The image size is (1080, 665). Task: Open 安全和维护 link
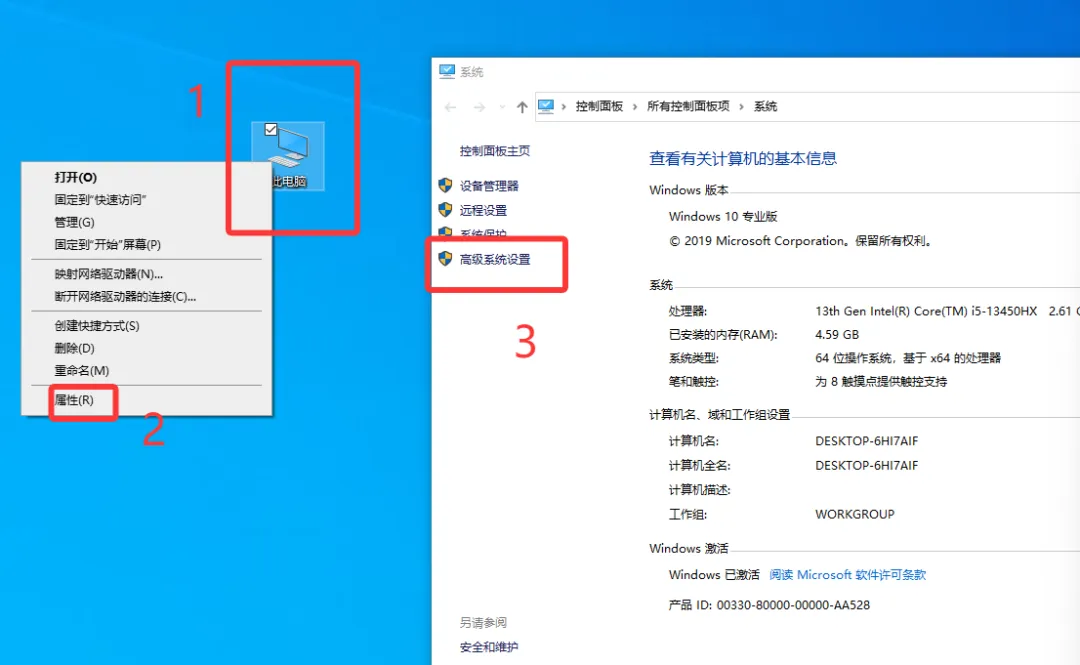pyautogui.click(x=488, y=647)
